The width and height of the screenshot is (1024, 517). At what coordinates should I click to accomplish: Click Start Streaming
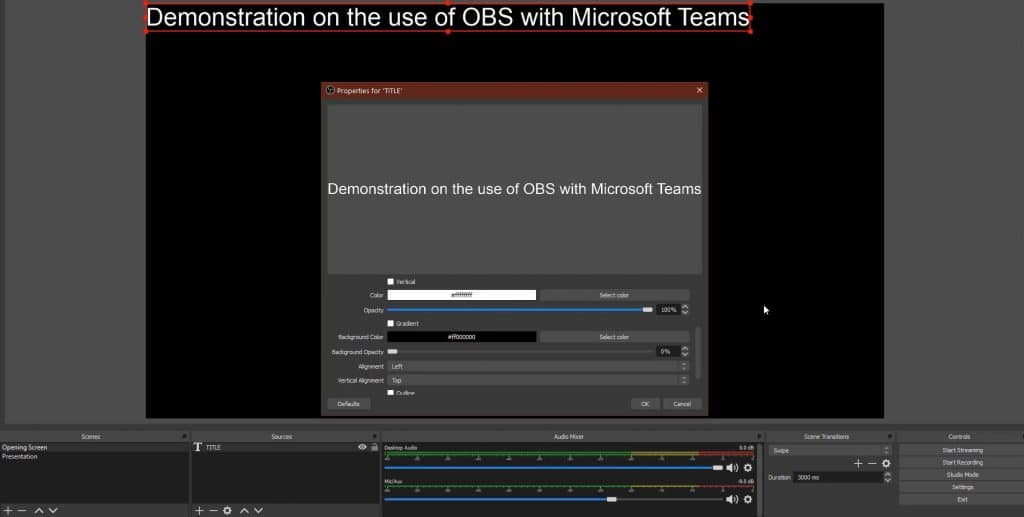click(x=962, y=450)
